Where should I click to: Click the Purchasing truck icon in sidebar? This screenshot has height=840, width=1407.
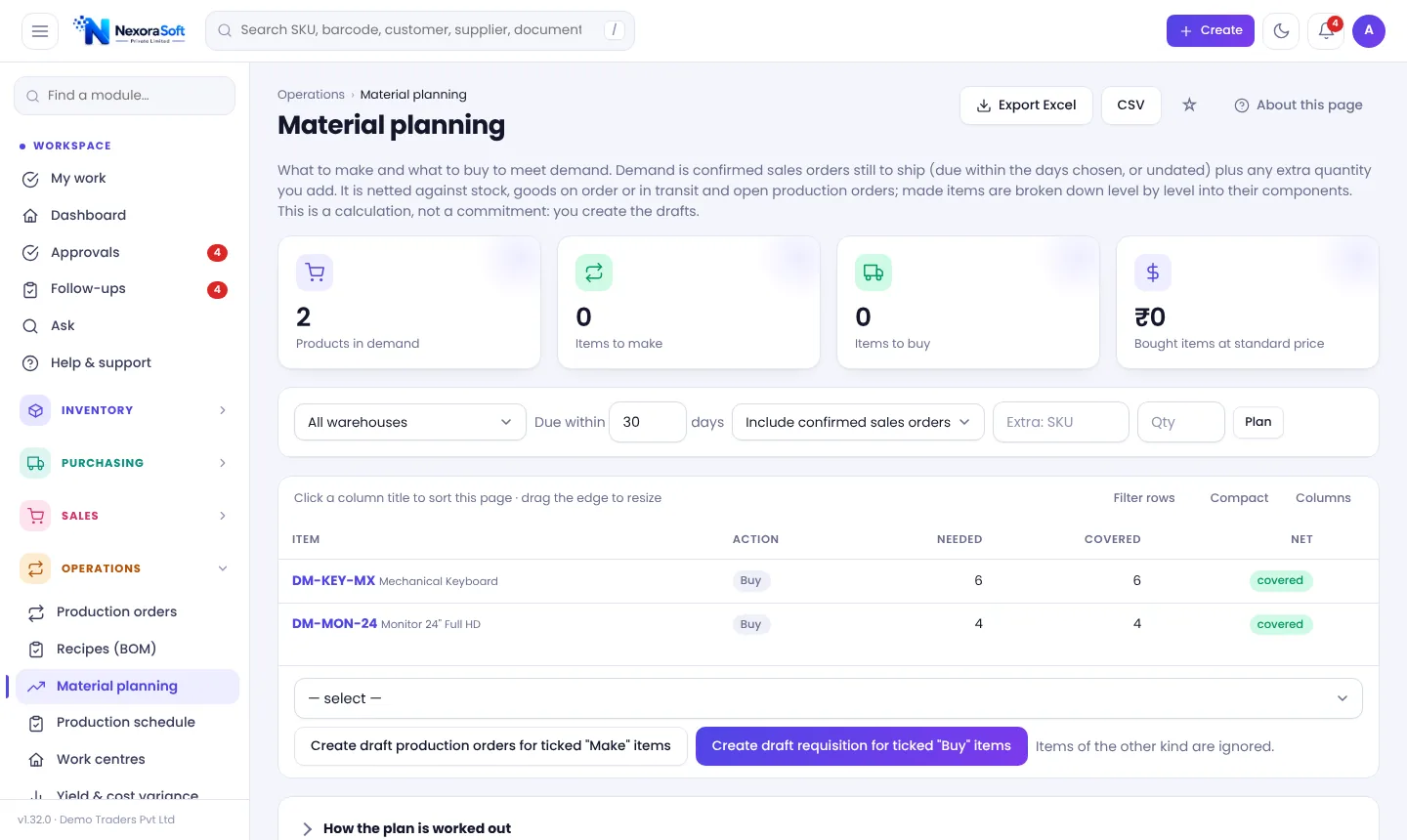coord(35,463)
